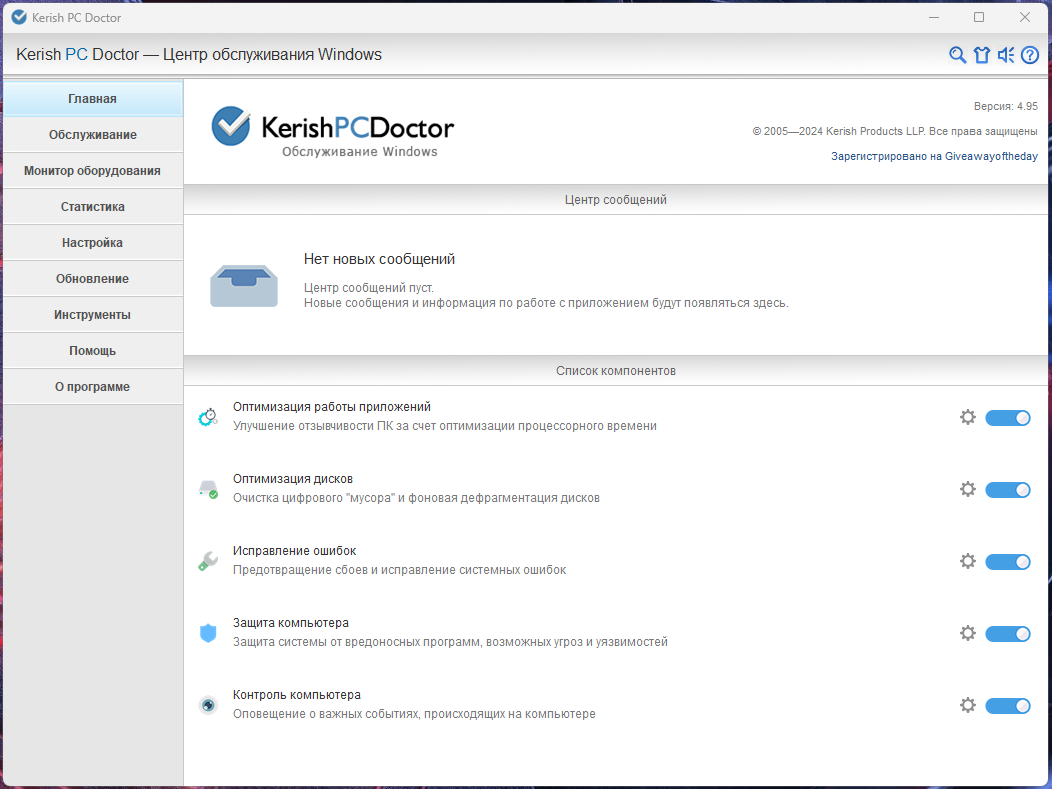
Task: Open help via the question mark icon
Action: pos(1030,55)
